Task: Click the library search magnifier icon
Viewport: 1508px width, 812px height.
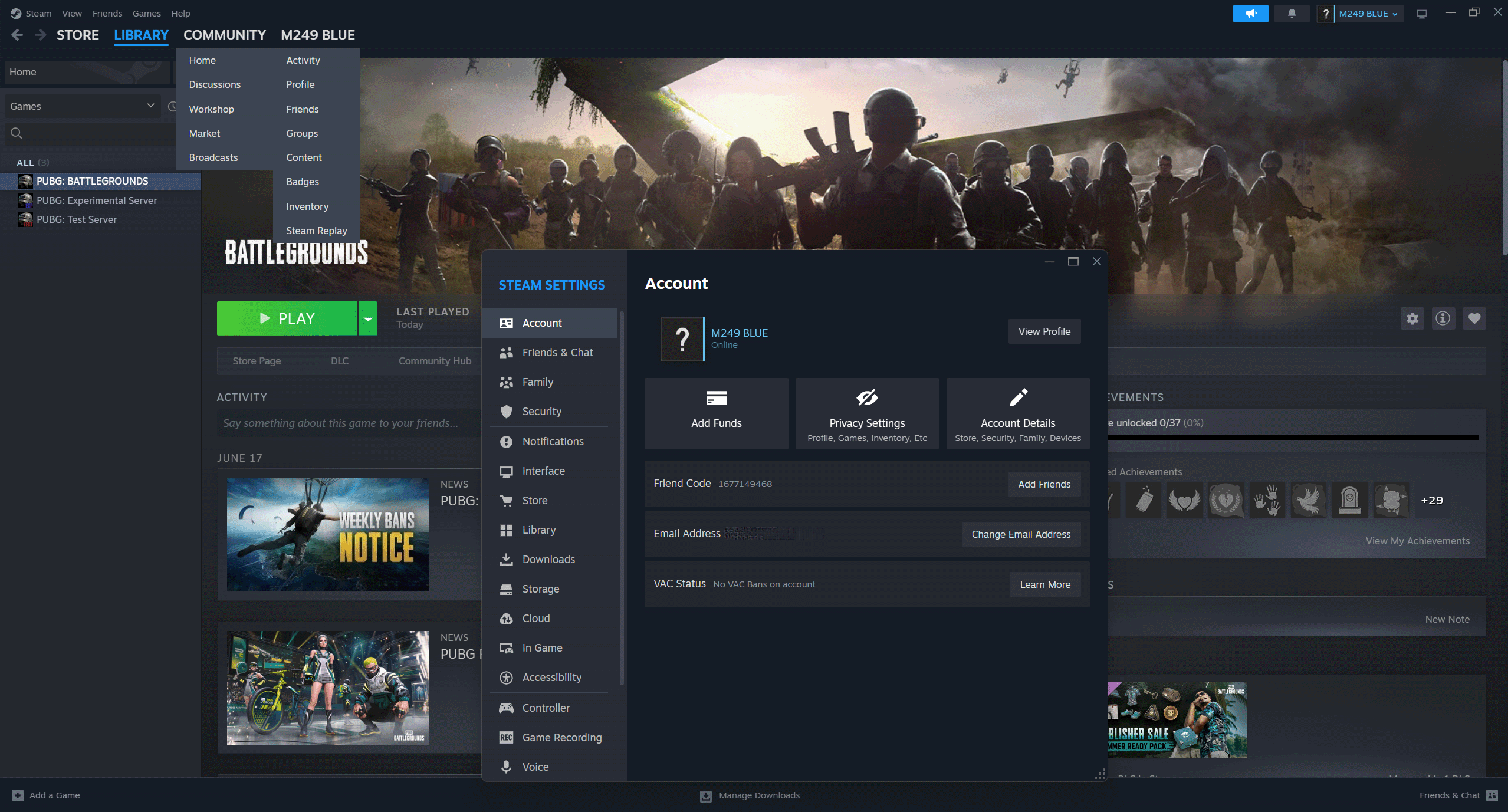Action: click(17, 133)
